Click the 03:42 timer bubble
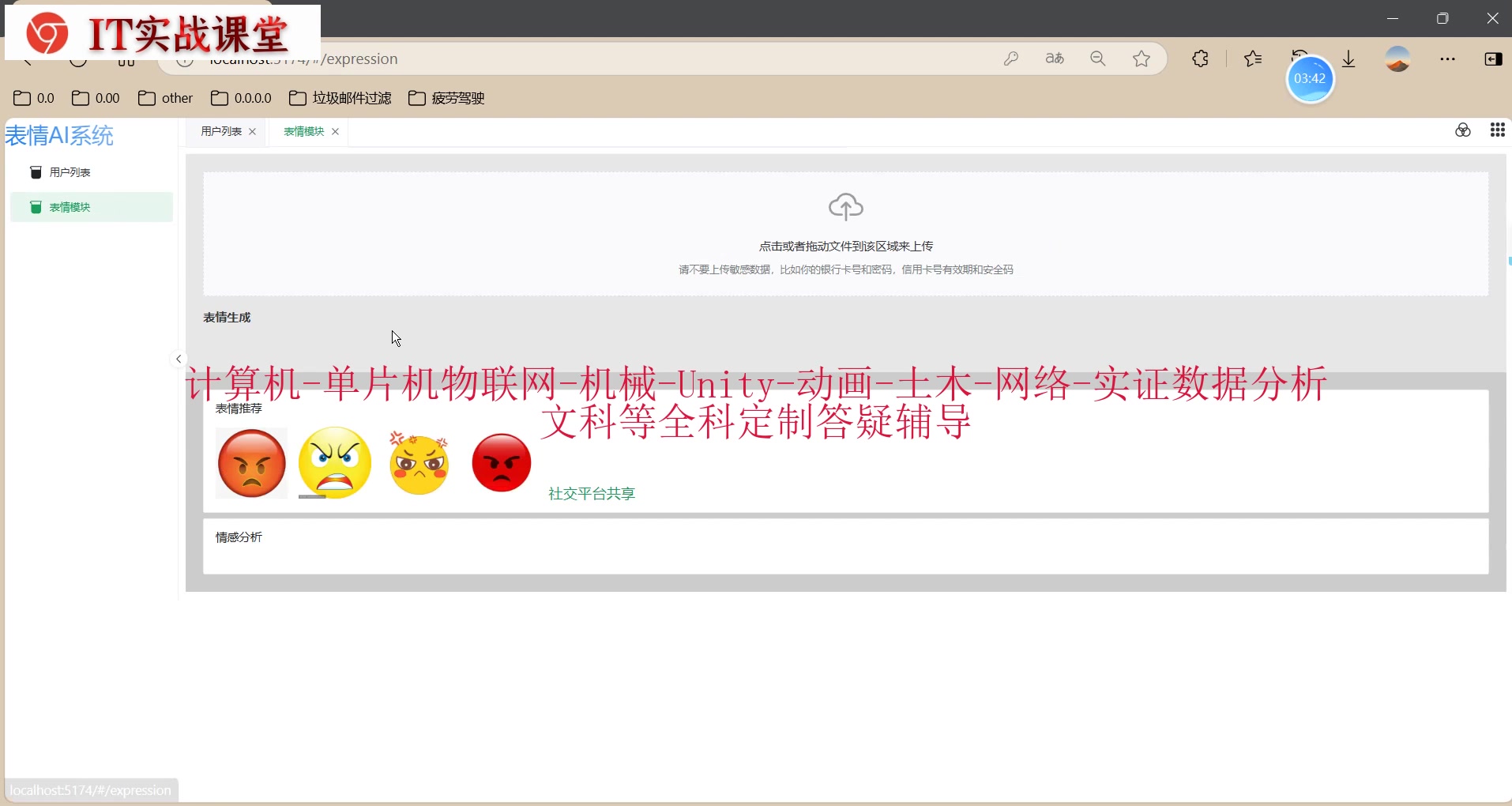 (1311, 79)
